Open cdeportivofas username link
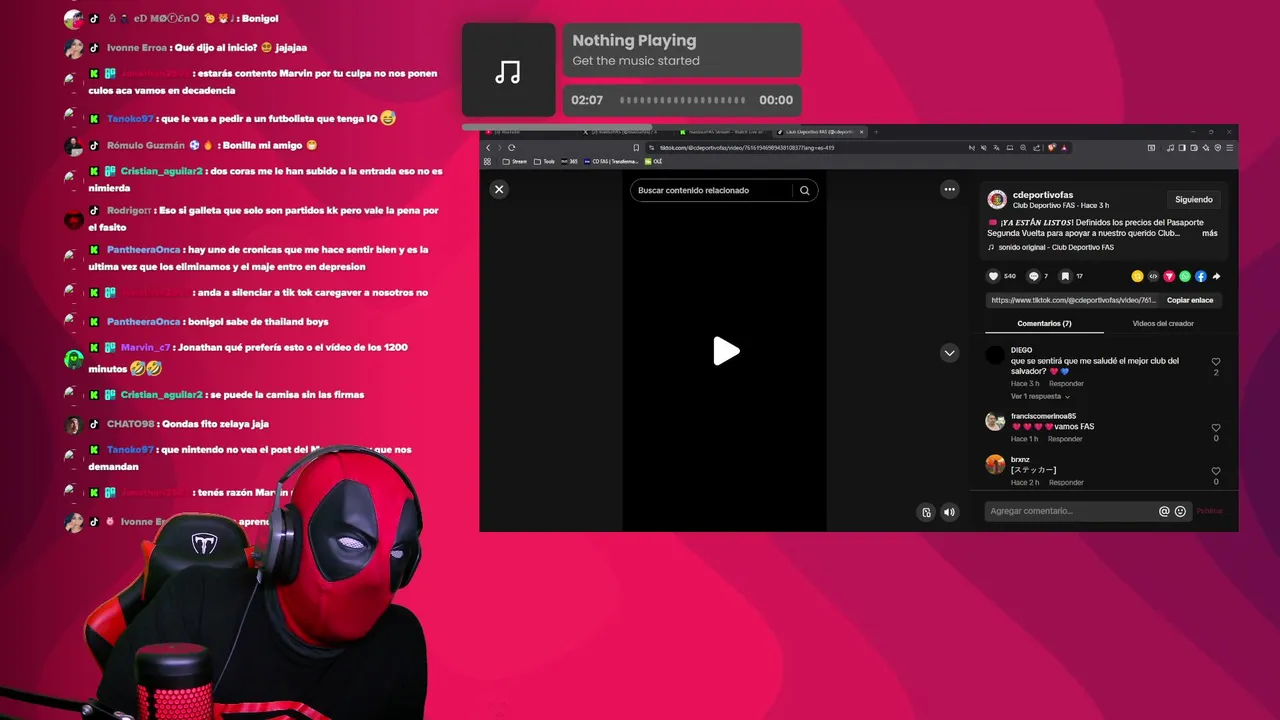1280x720 pixels. pos(1043,195)
